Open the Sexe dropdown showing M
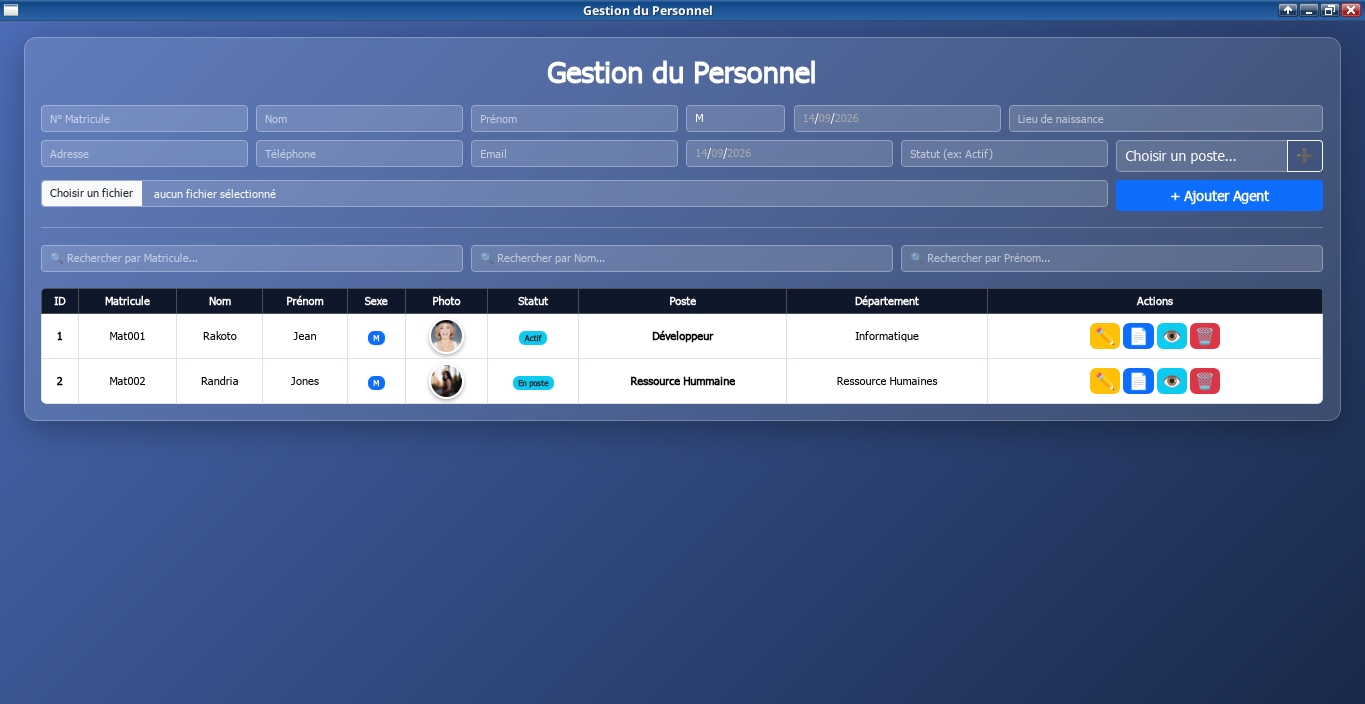 click(x=735, y=118)
